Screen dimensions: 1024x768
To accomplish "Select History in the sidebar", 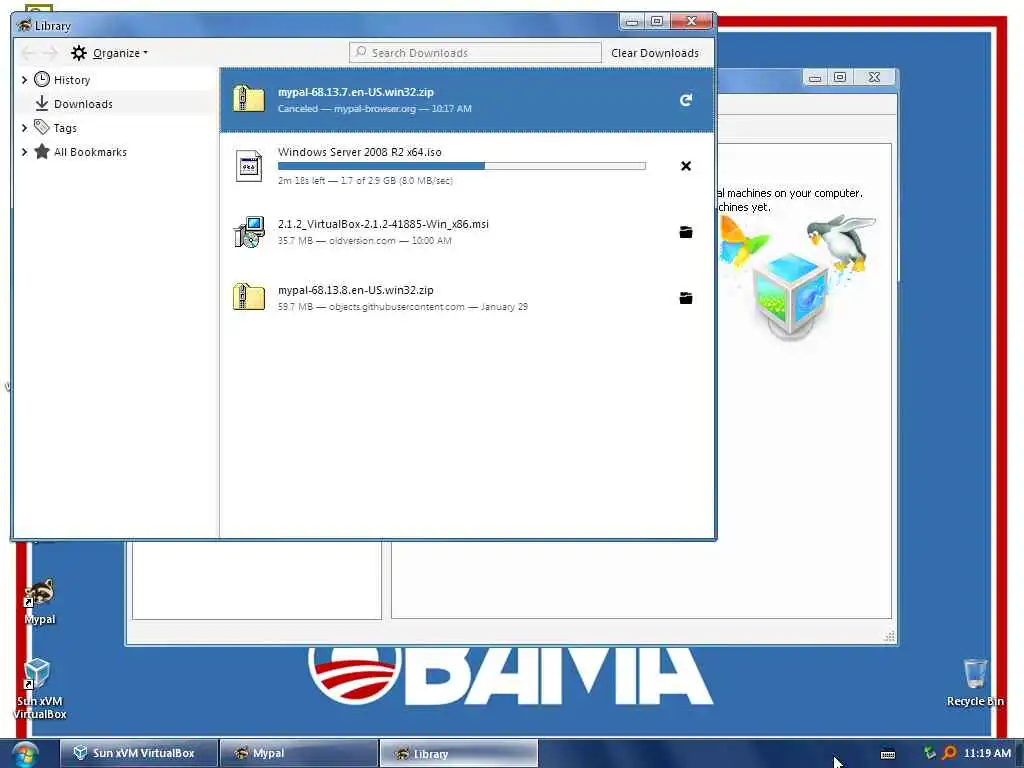I will [x=72, y=80].
